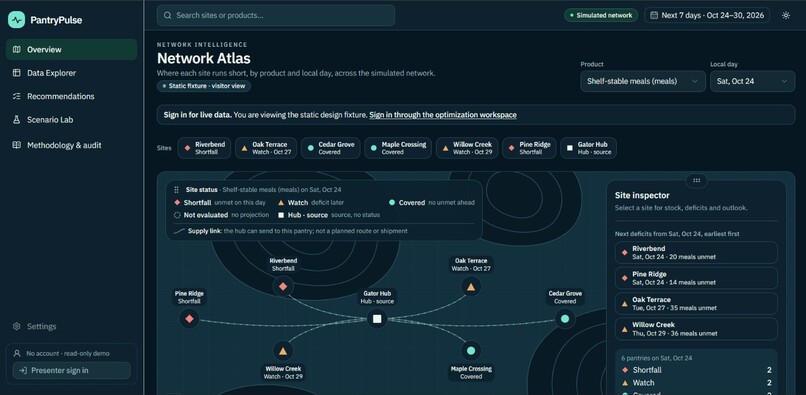This screenshot has height=395, width=806.
Task: Click the PantryPulse logo icon
Action: [x=16, y=20]
